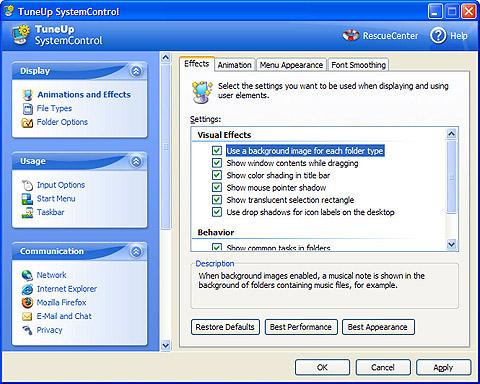The height and width of the screenshot is (384, 480).
Task: Toggle Show color shading in title bar
Action: (217, 175)
